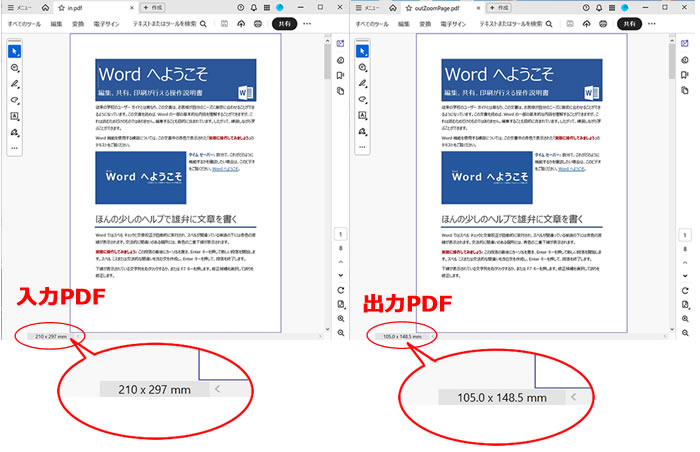Click the '210 x 297 mm' page size label
Screen dimensions: 700x452
coord(51,336)
